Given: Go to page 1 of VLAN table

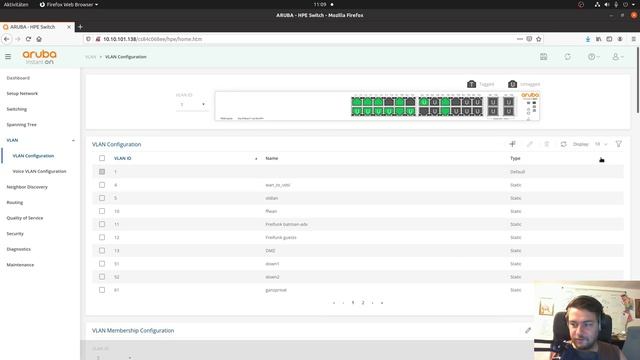Looking at the screenshot, I should [x=353, y=302].
